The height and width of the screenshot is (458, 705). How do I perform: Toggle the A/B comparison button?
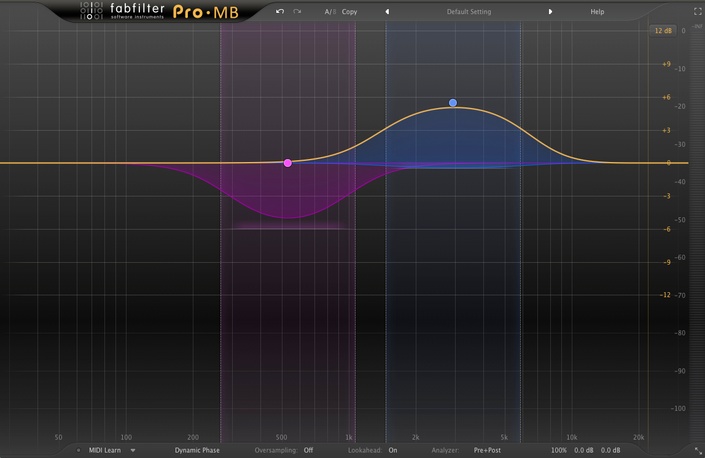coord(330,12)
